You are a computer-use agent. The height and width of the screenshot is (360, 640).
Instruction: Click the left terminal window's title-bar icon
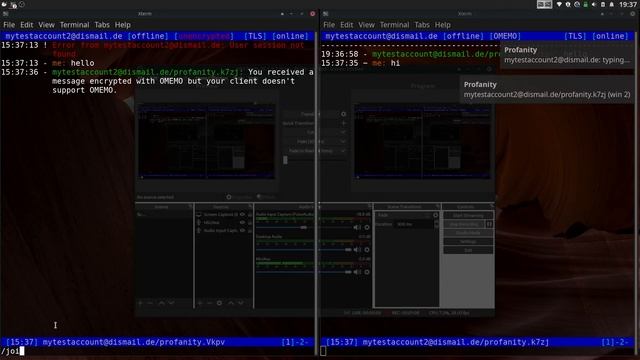point(6,13)
